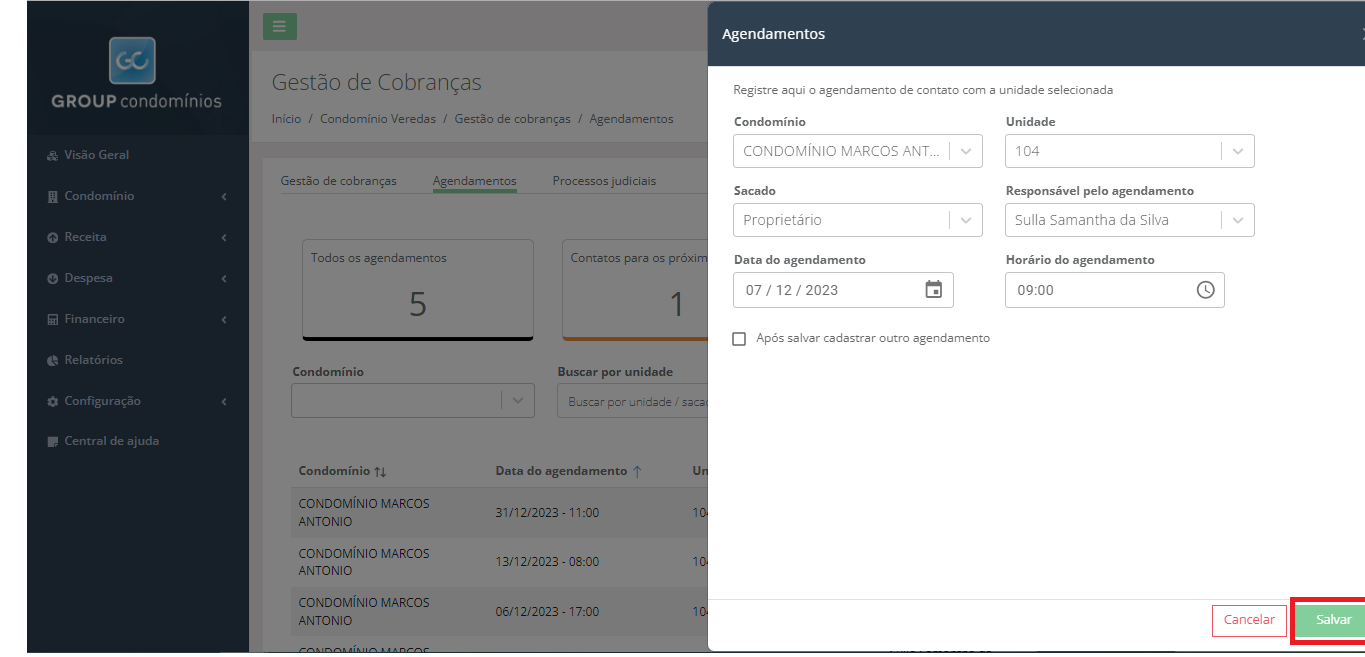Open the clock icon in time field
The height and width of the screenshot is (657, 1365).
pyautogui.click(x=1205, y=290)
